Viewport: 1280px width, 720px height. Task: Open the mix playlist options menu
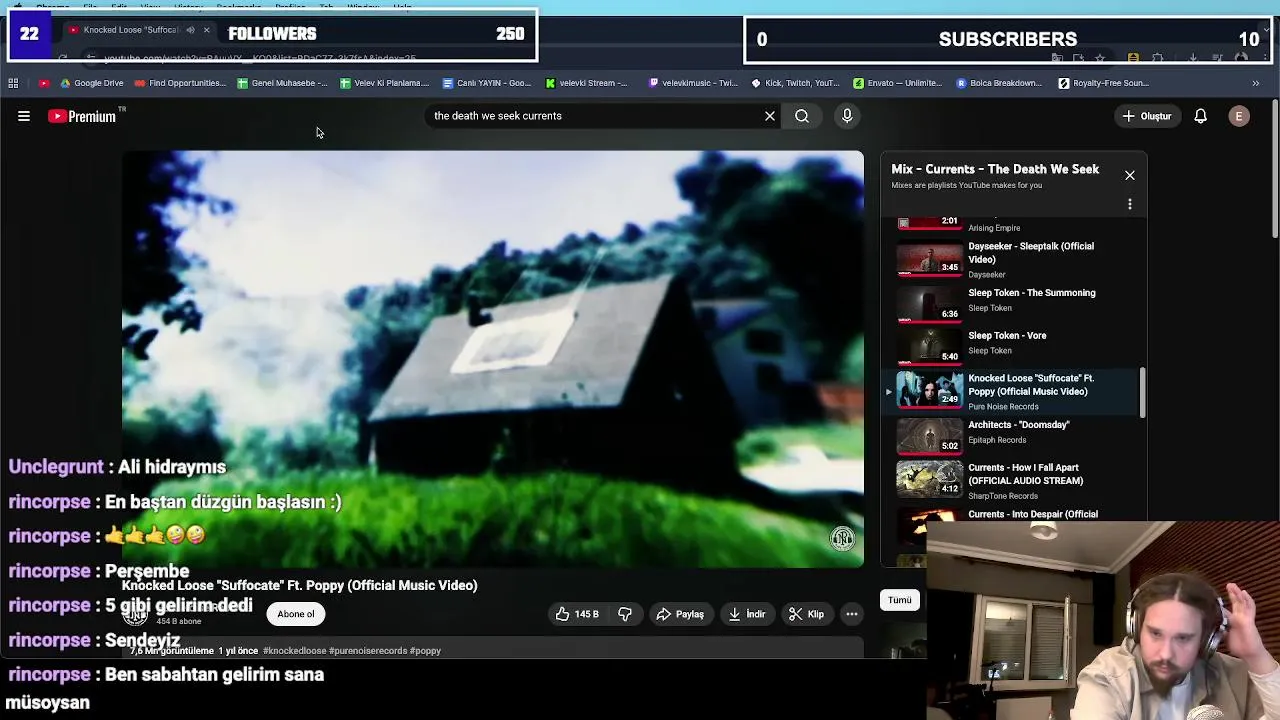[1130, 204]
